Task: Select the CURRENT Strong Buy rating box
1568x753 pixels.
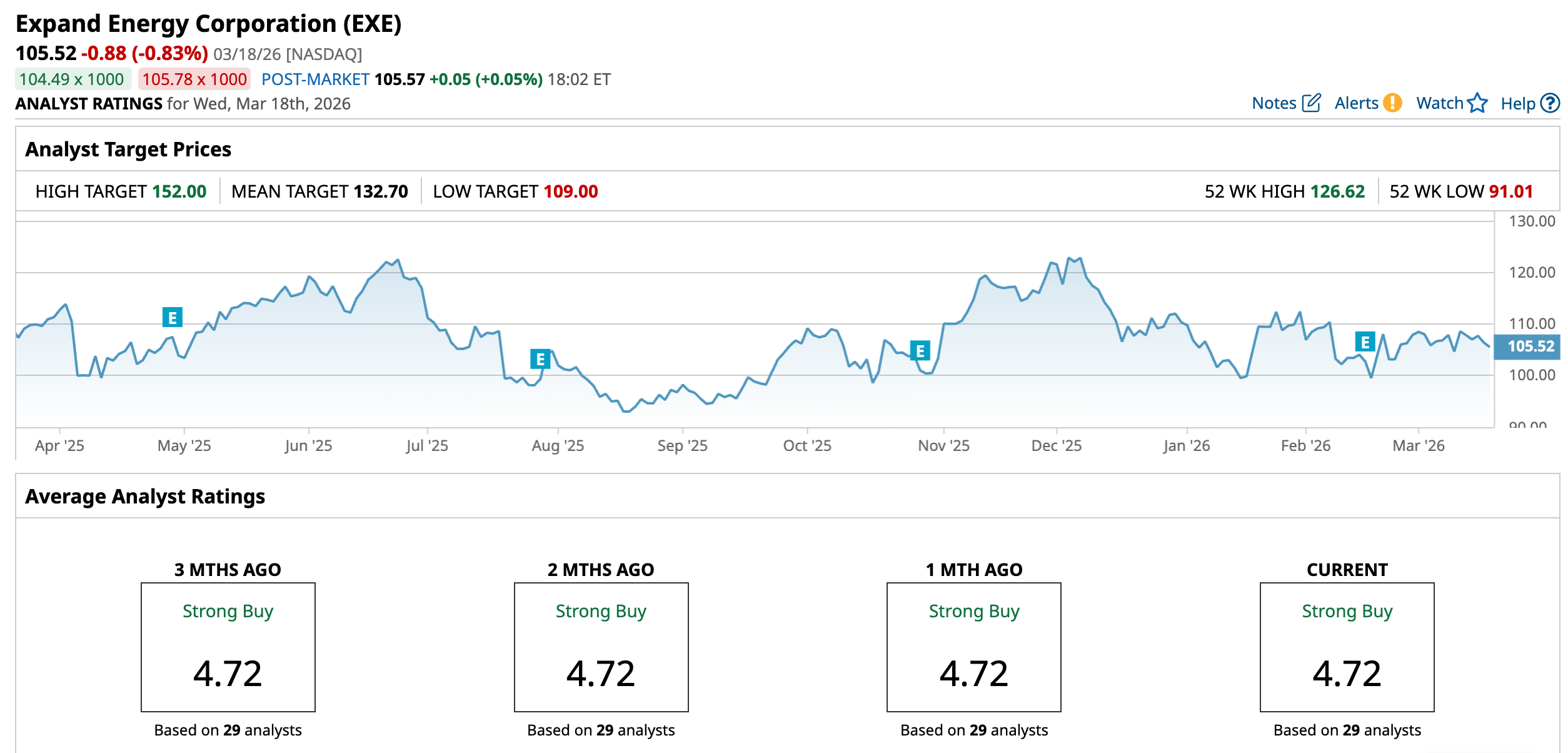Action: pos(1347,647)
